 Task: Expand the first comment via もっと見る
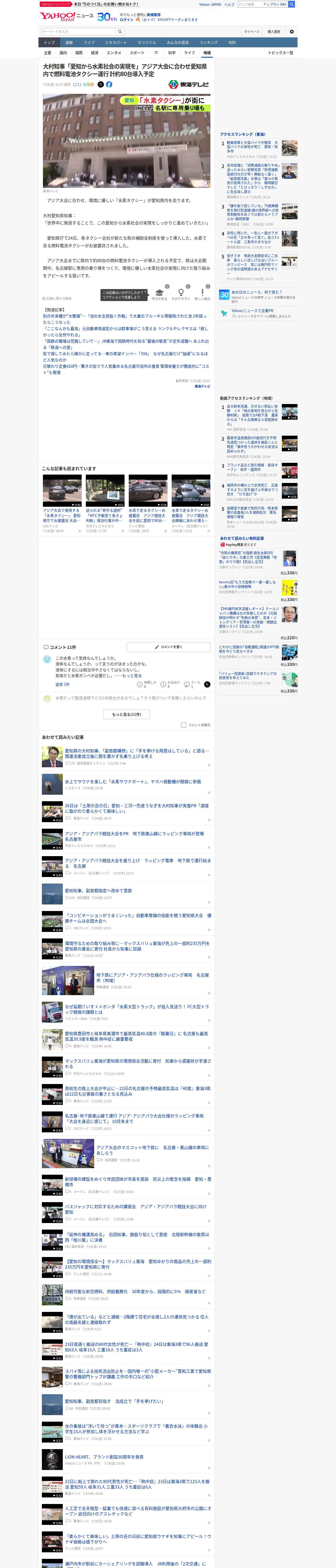[132, 676]
